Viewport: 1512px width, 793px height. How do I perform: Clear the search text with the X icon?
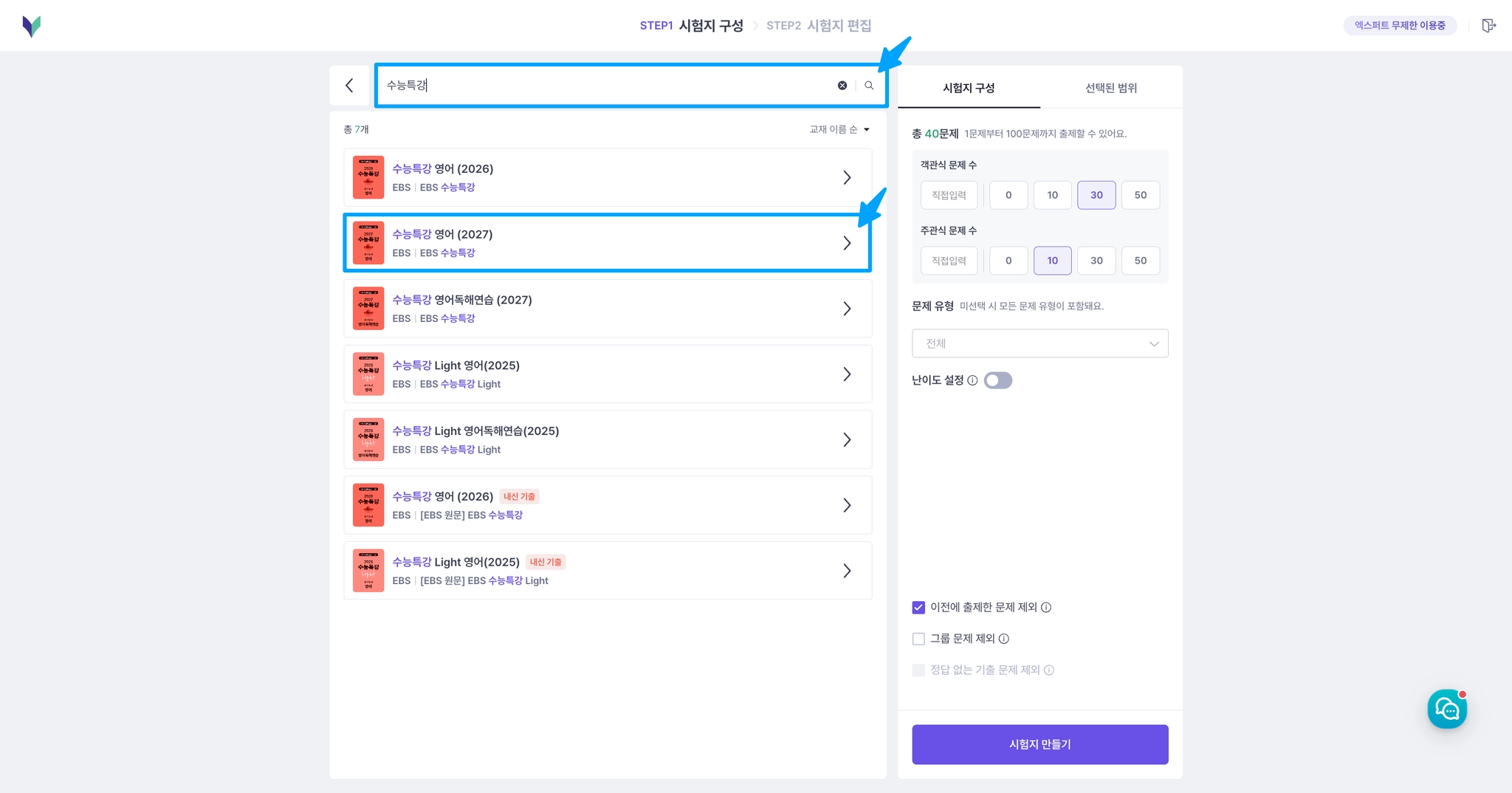tap(842, 86)
